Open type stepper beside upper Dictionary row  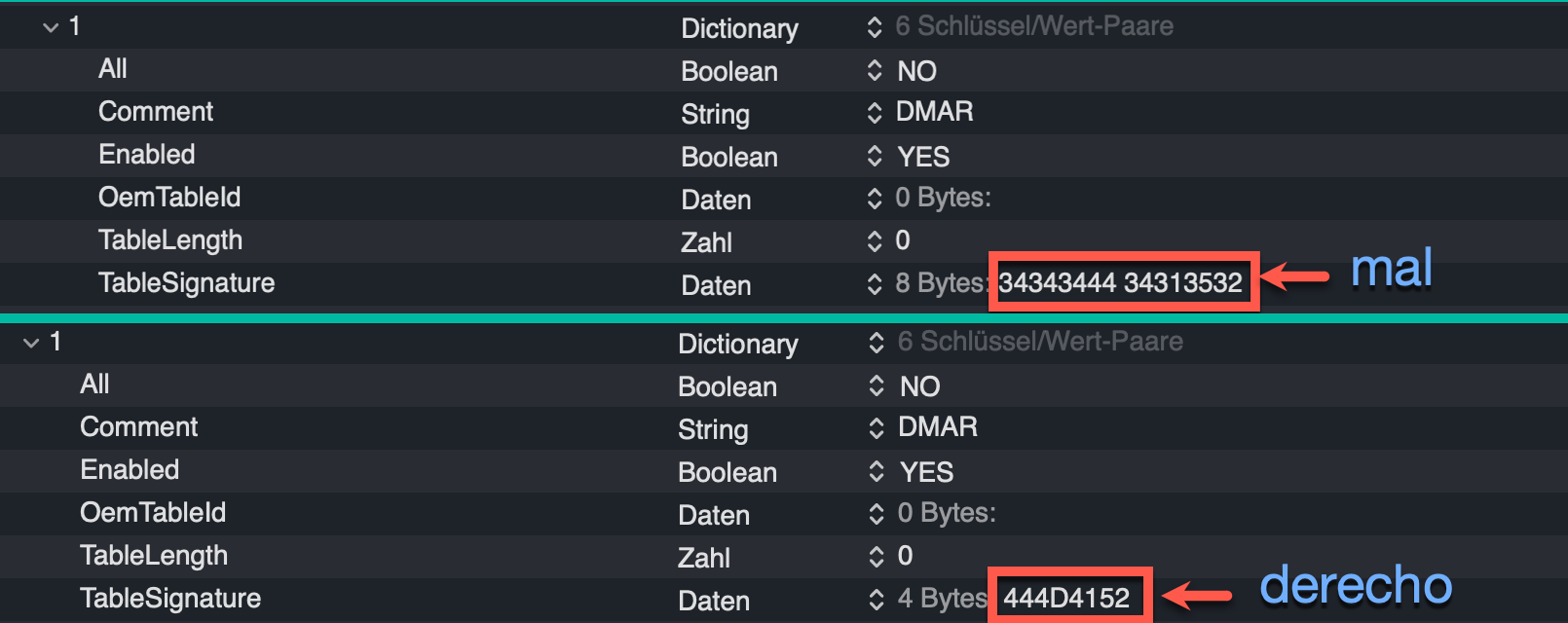[875, 27]
